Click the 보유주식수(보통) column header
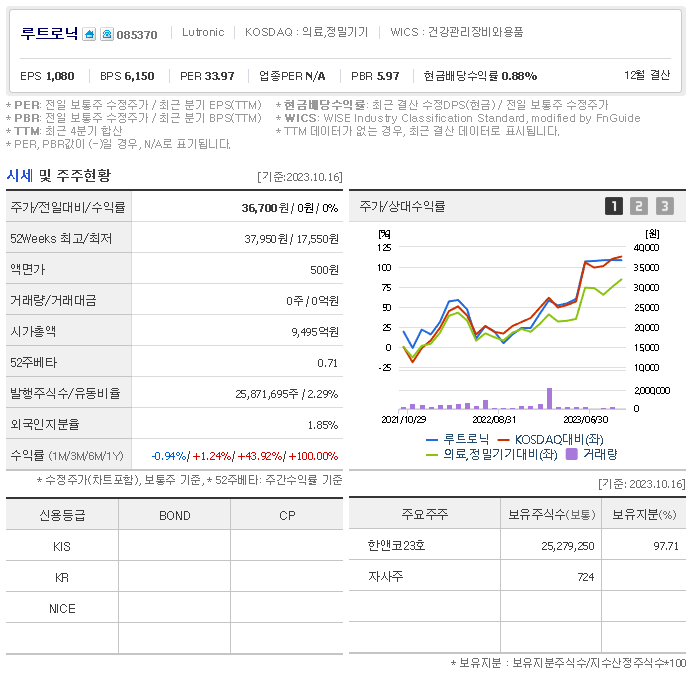The image size is (692, 677). click(x=552, y=514)
